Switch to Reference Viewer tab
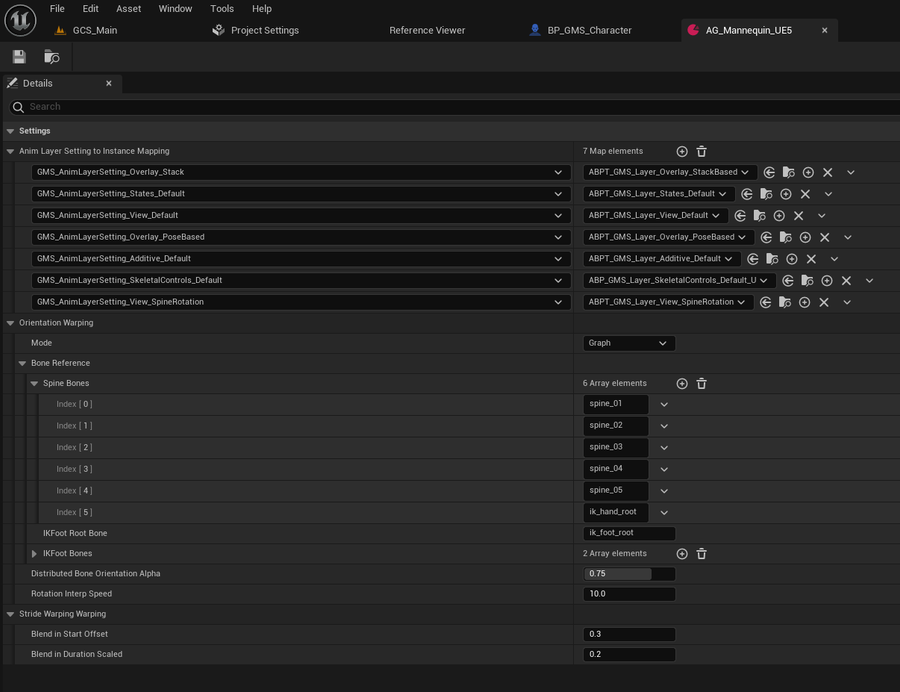 coord(427,30)
